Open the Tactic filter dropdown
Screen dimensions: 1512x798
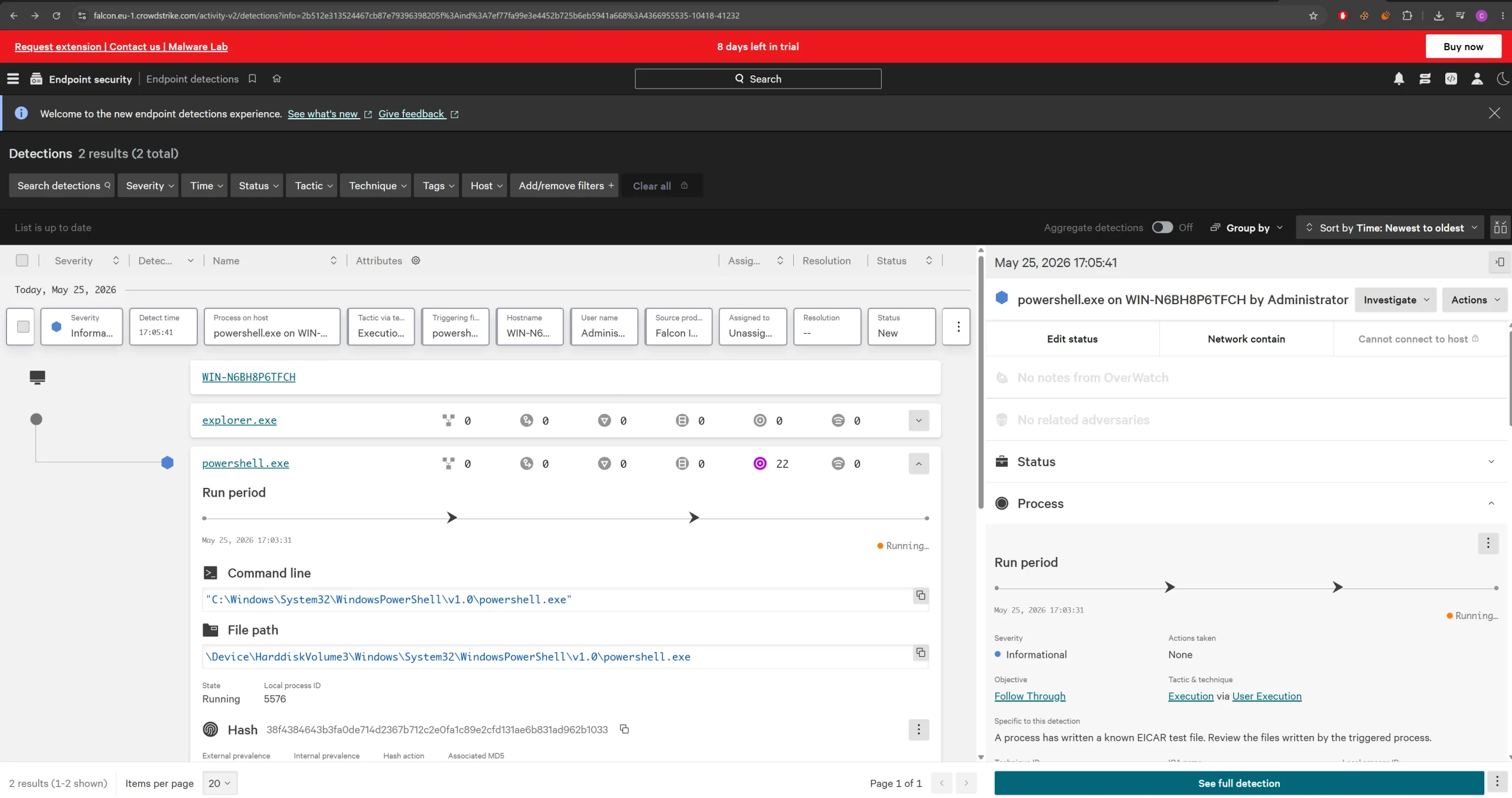click(x=312, y=185)
